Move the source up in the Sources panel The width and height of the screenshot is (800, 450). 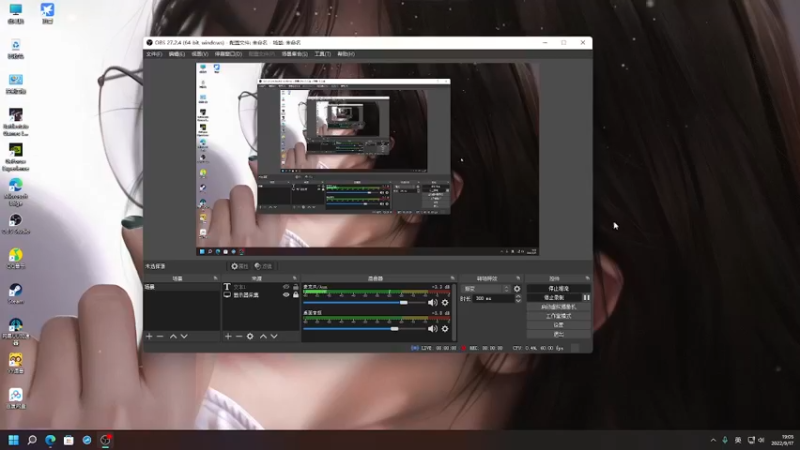point(263,336)
